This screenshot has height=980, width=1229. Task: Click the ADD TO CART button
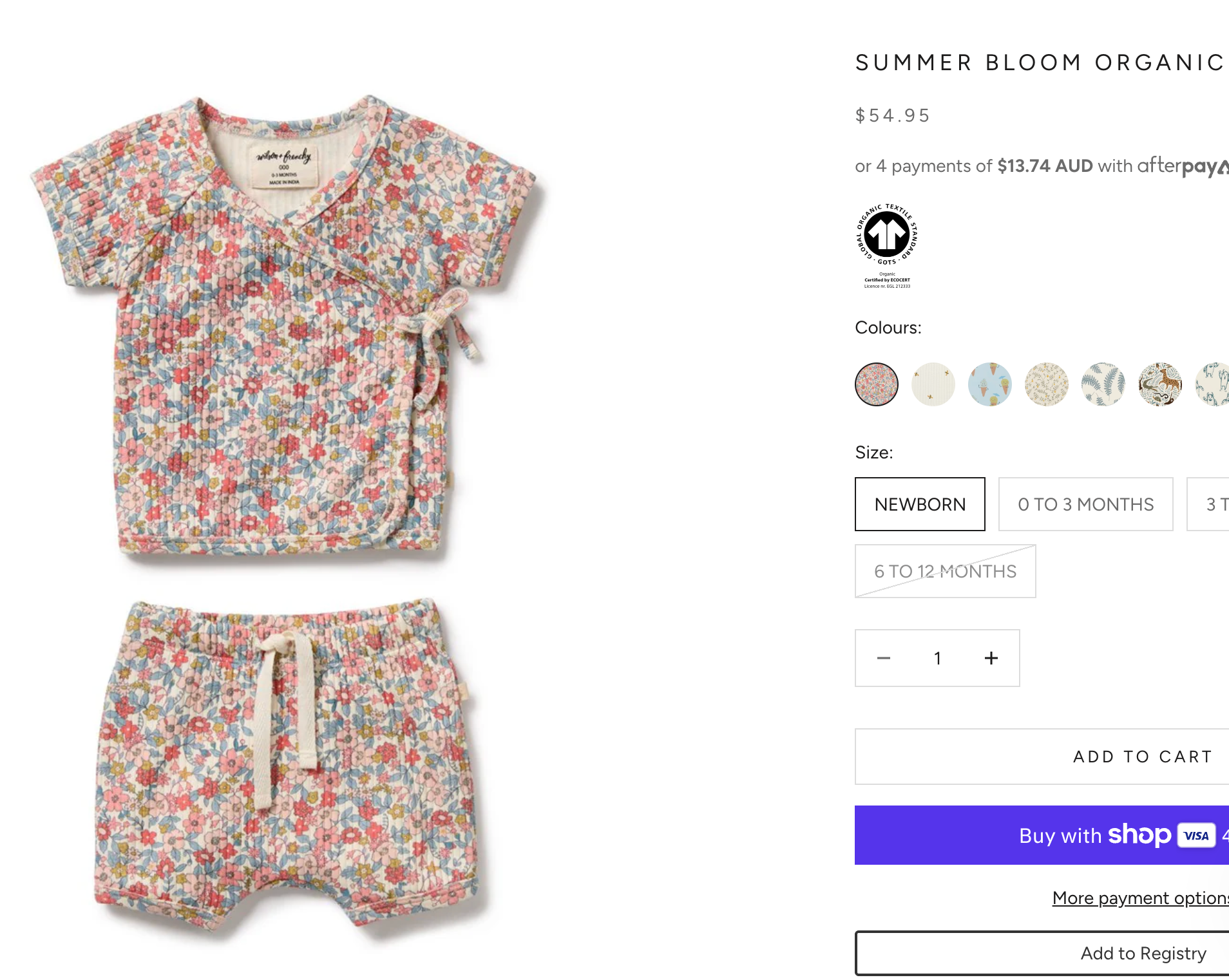[x=1141, y=757]
